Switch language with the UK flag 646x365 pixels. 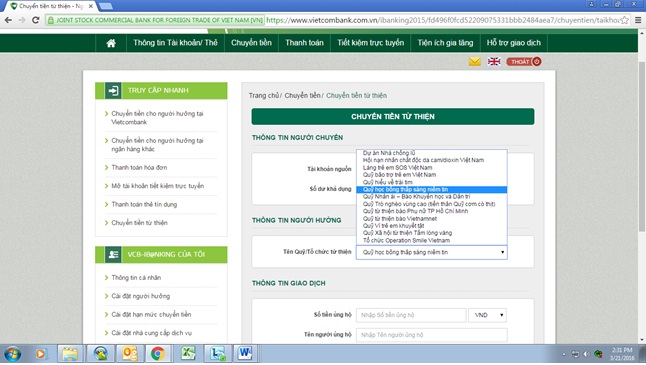494,62
